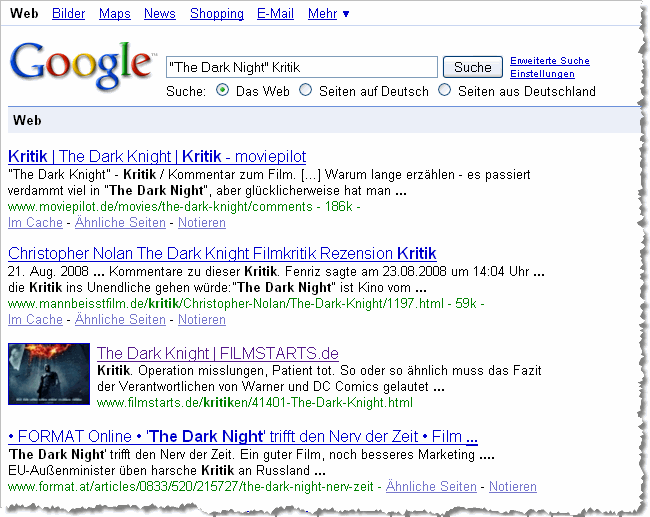
Task: Open Erweiterte Suche link
Action: 550,61
